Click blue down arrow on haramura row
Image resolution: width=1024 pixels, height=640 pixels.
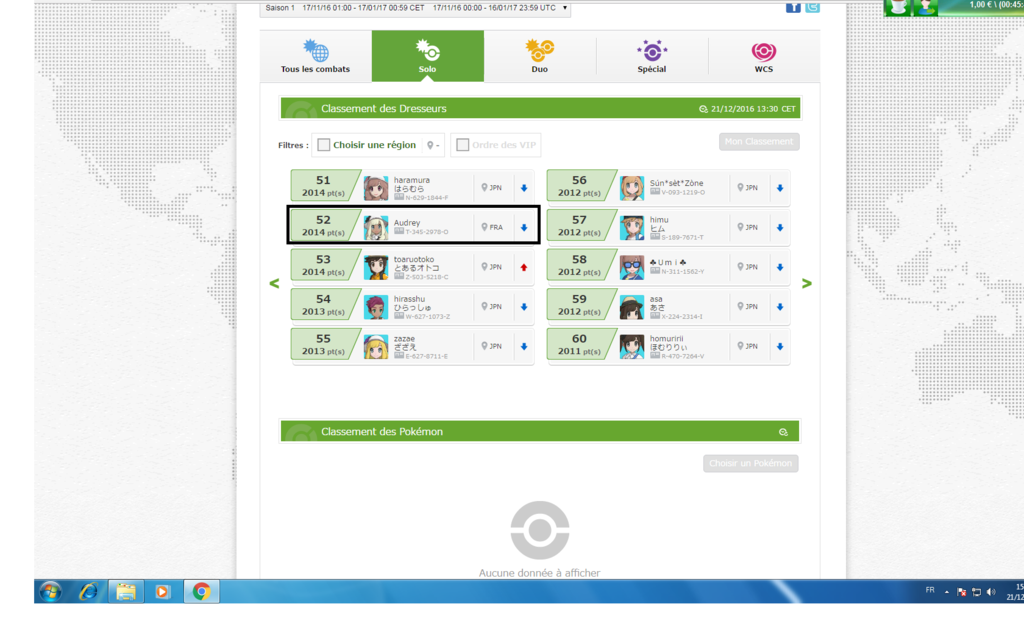524,188
